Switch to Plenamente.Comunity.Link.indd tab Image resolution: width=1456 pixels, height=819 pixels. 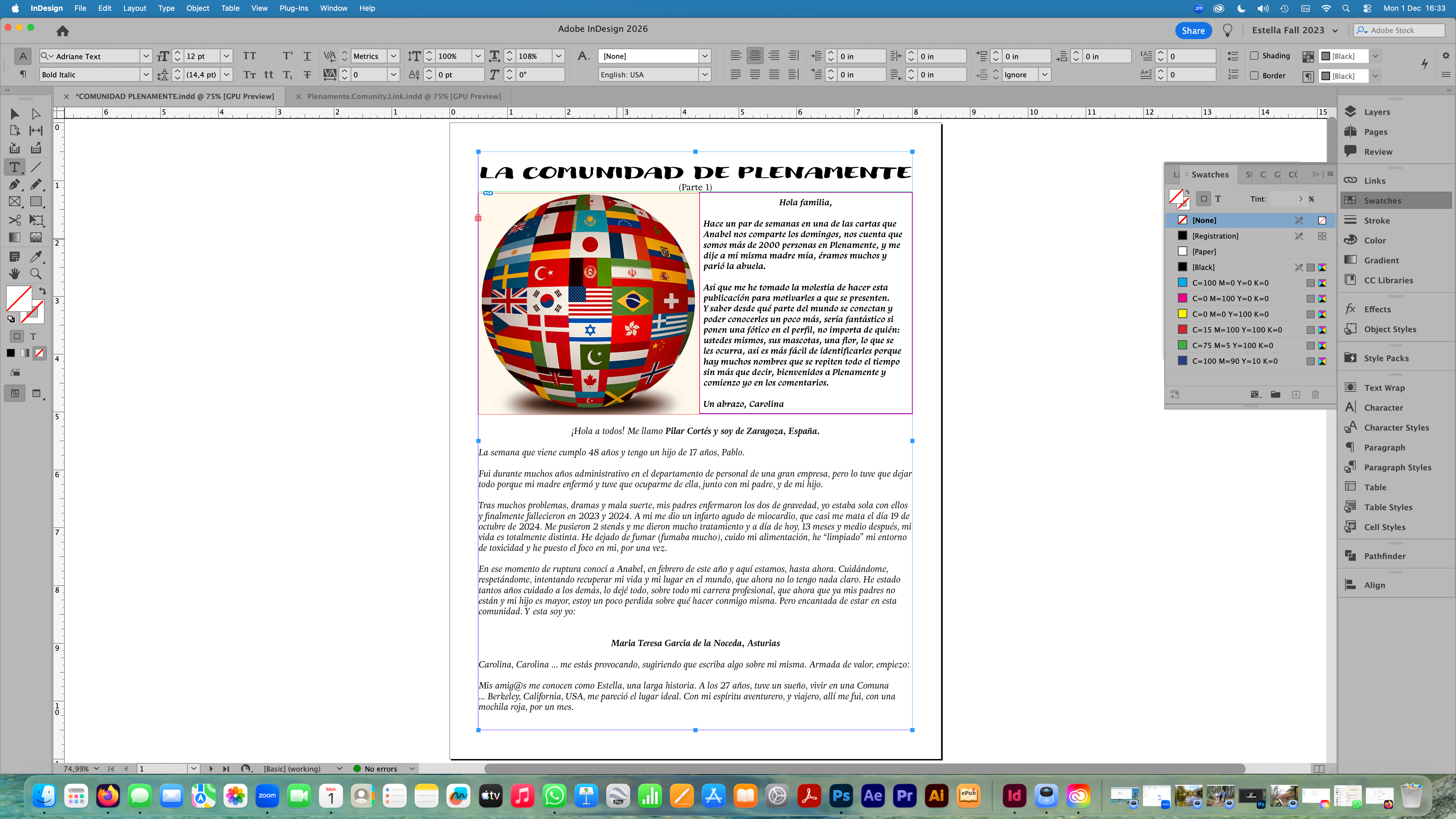coord(404,96)
